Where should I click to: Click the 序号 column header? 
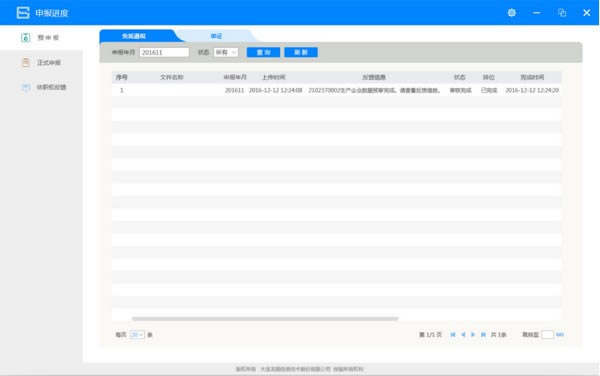click(x=122, y=77)
